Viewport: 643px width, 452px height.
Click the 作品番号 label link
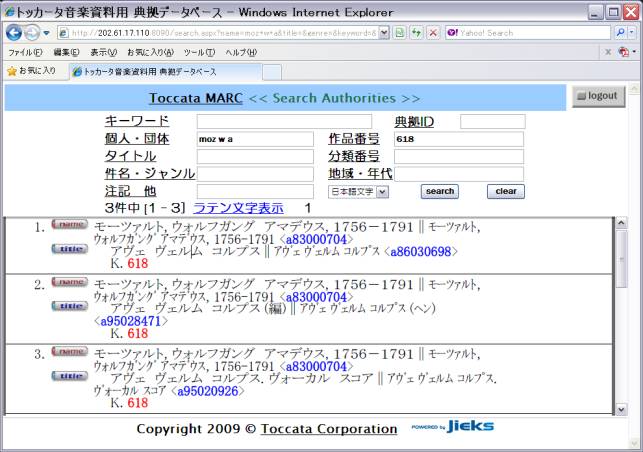(353, 139)
